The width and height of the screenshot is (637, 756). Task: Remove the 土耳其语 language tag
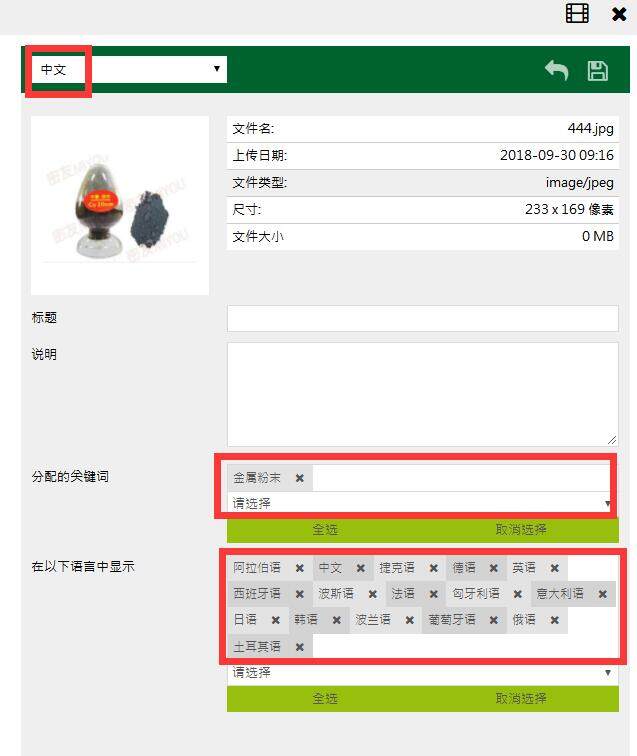pyautogui.click(x=299, y=647)
